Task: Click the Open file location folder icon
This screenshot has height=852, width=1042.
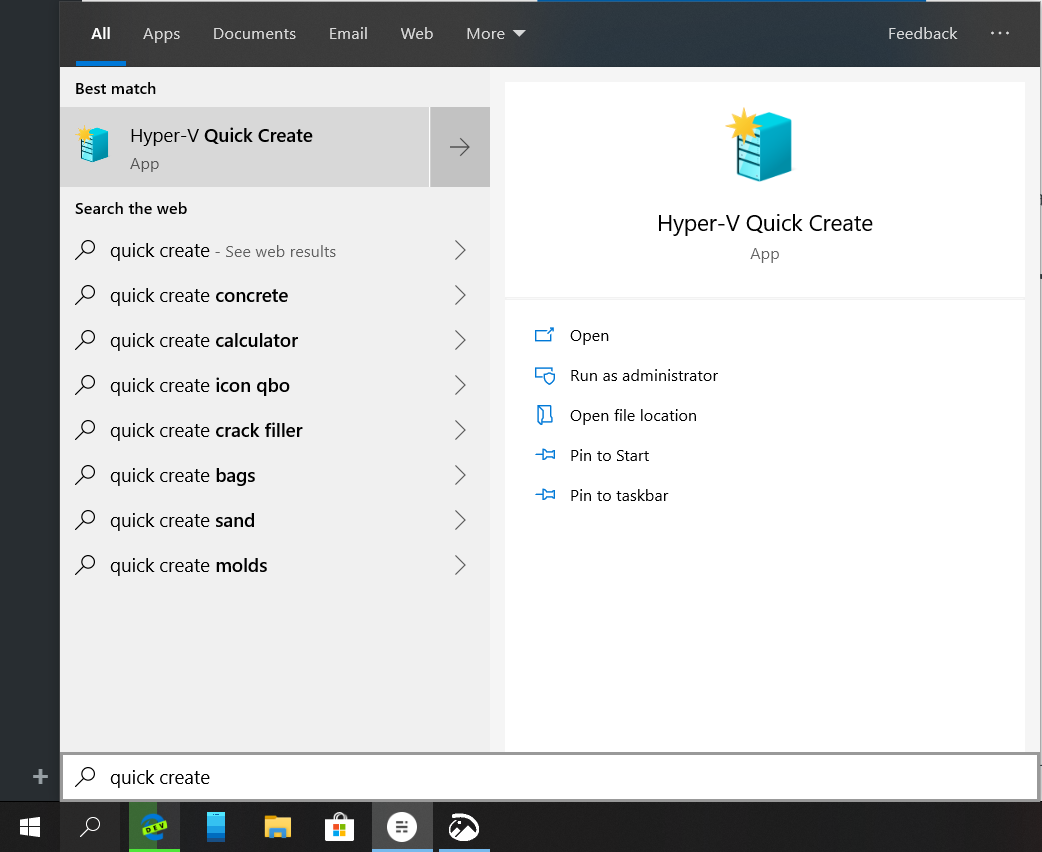Action: (545, 415)
